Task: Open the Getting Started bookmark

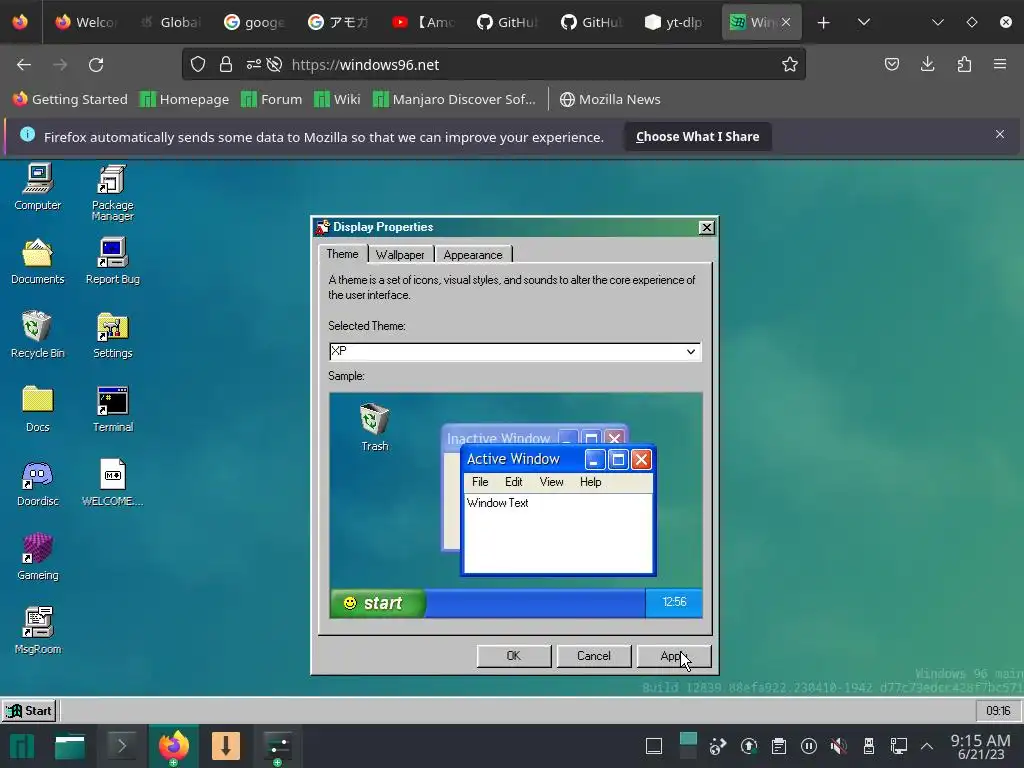Action: pos(70,99)
